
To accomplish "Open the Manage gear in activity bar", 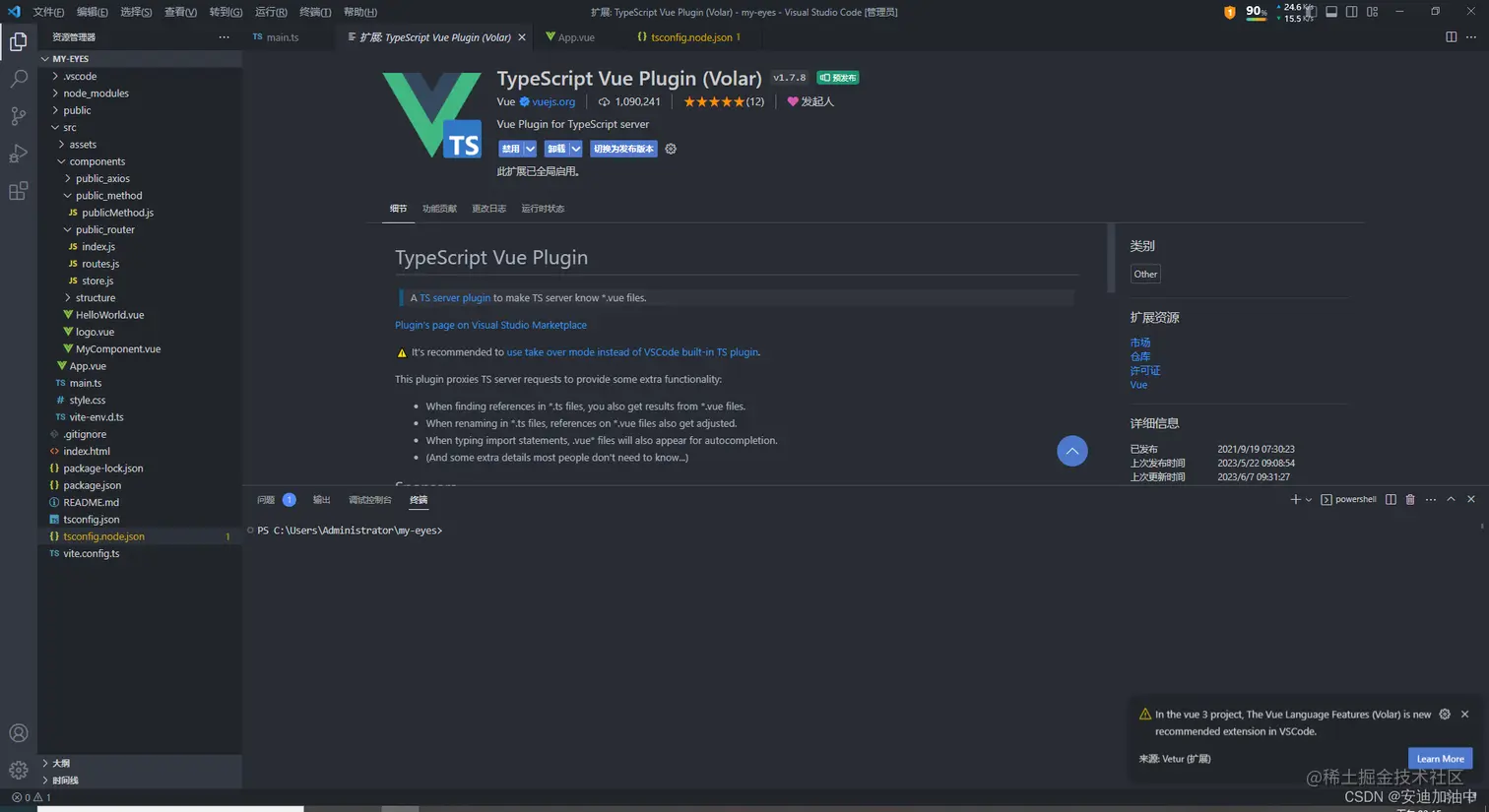I will [18, 770].
